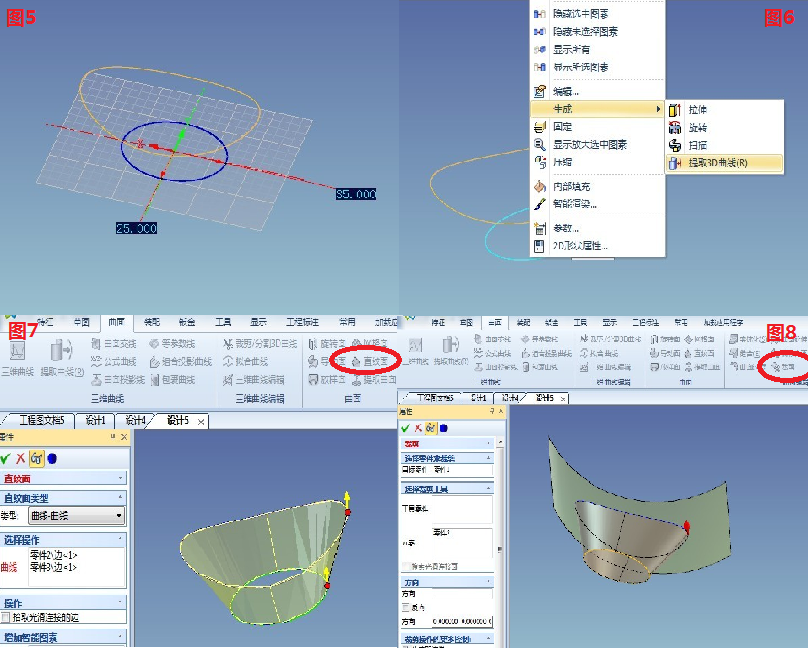This screenshot has height=648, width=808.
Task: Open the 类型 dropdown showing 曲线-曲线
Action: tap(77, 515)
